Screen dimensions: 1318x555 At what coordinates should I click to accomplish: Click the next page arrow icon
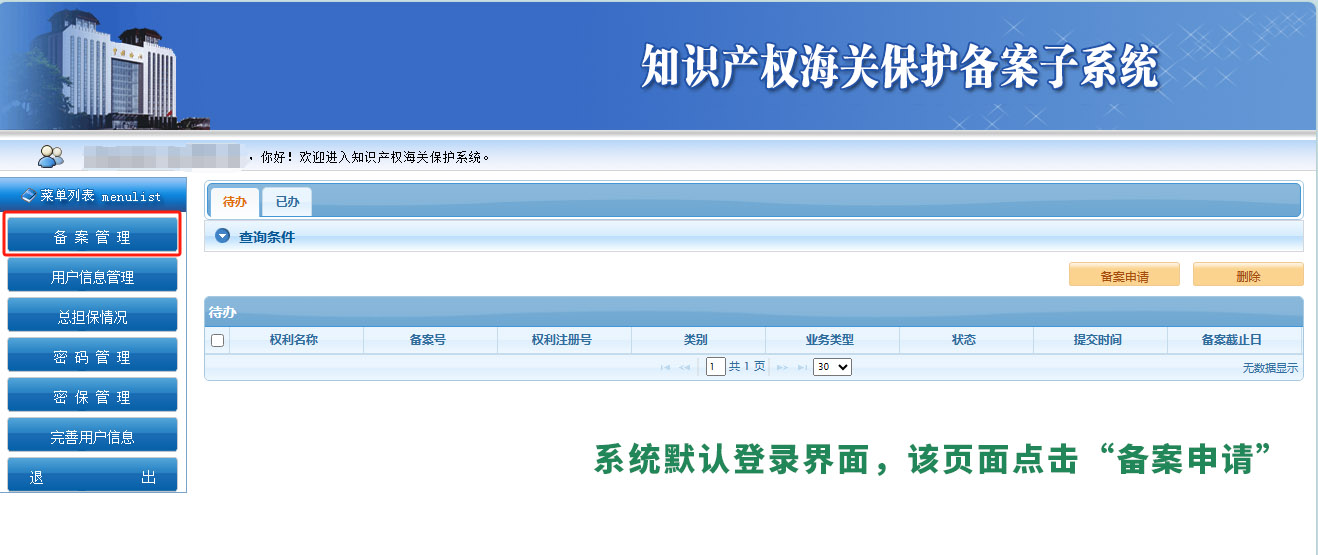(782, 368)
